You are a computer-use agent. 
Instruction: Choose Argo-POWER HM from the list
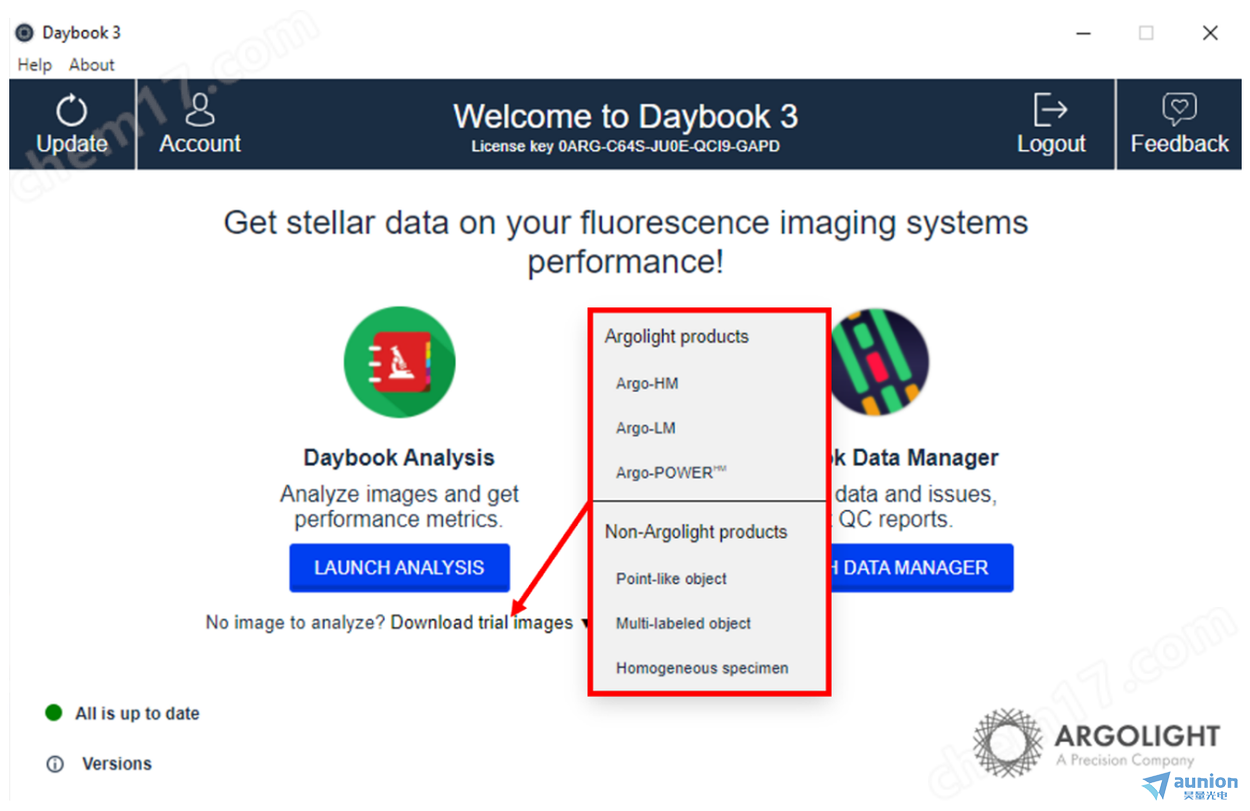[671, 473]
